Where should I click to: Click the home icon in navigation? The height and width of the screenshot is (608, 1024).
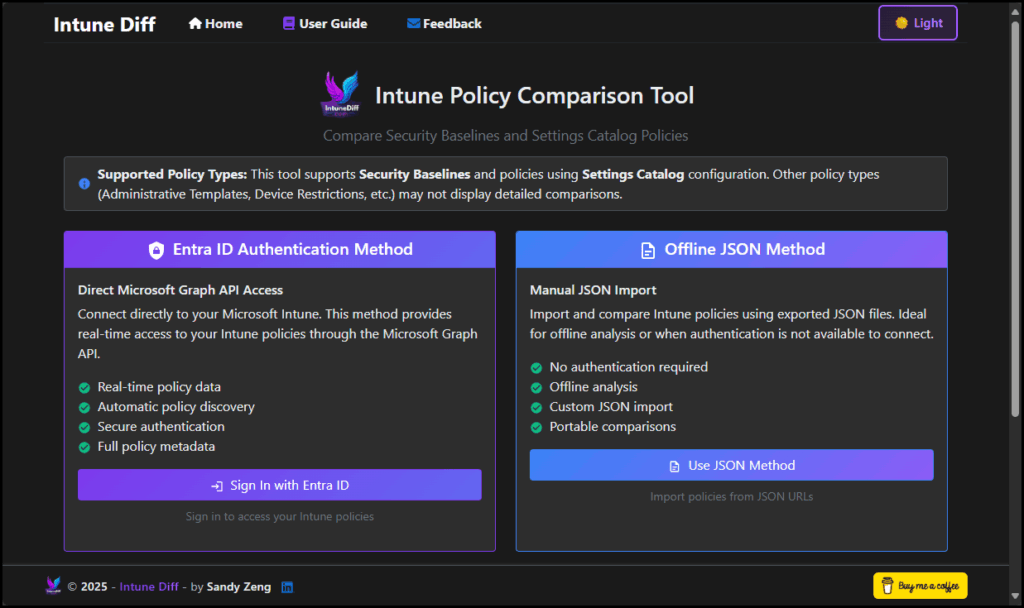(x=195, y=24)
